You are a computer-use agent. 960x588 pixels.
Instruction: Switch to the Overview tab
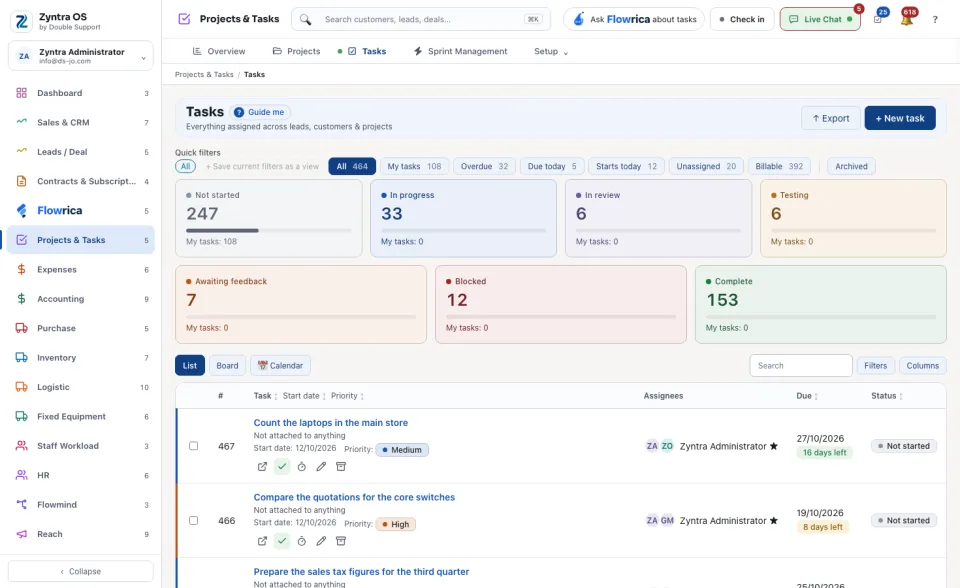pyautogui.click(x=219, y=51)
